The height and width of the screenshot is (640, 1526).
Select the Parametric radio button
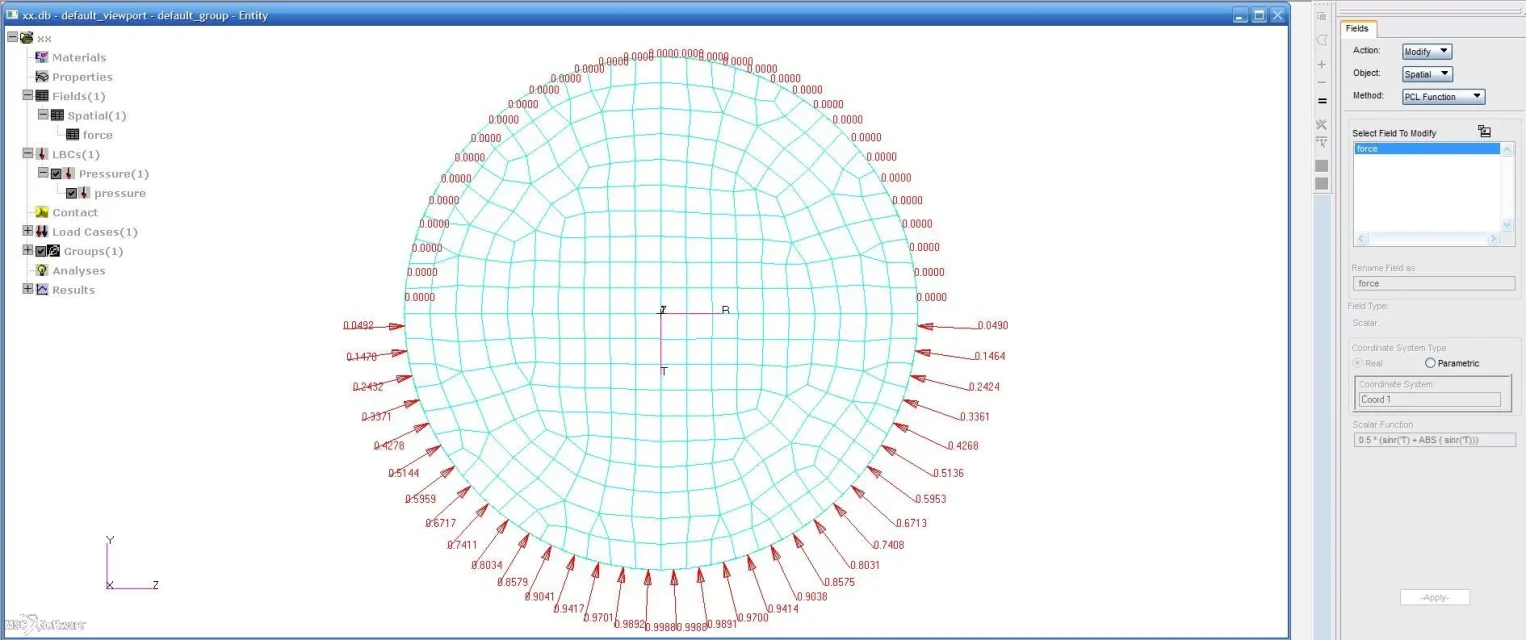tap(1430, 363)
